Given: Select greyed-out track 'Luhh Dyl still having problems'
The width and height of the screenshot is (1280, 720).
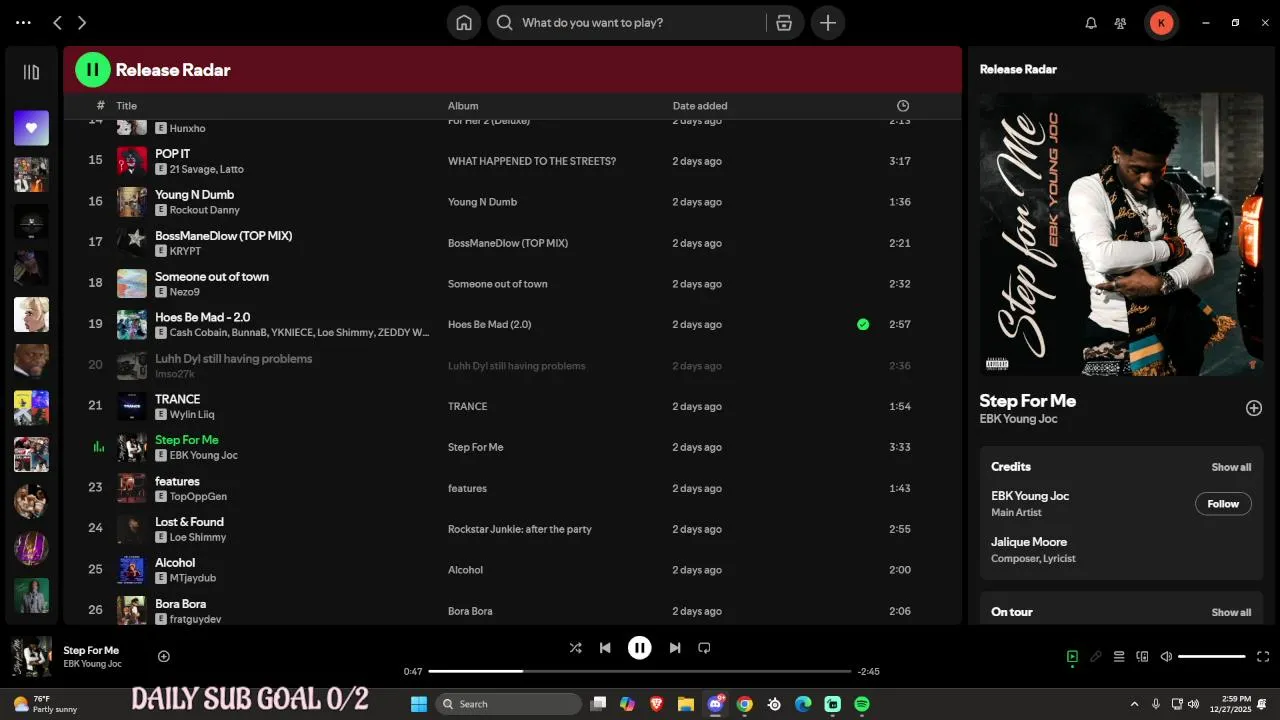Looking at the screenshot, I should (233, 359).
